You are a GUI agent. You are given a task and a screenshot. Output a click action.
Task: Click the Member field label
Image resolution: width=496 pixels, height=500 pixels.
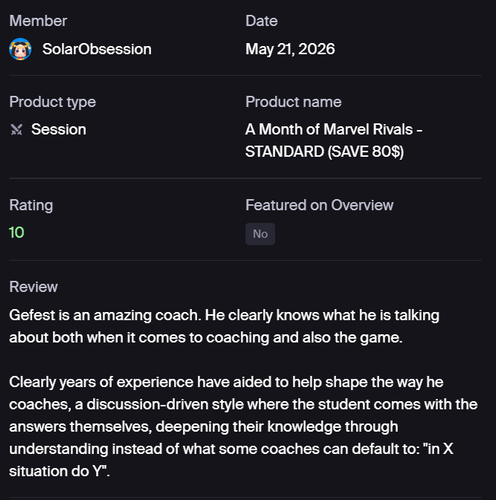[x=38, y=21]
